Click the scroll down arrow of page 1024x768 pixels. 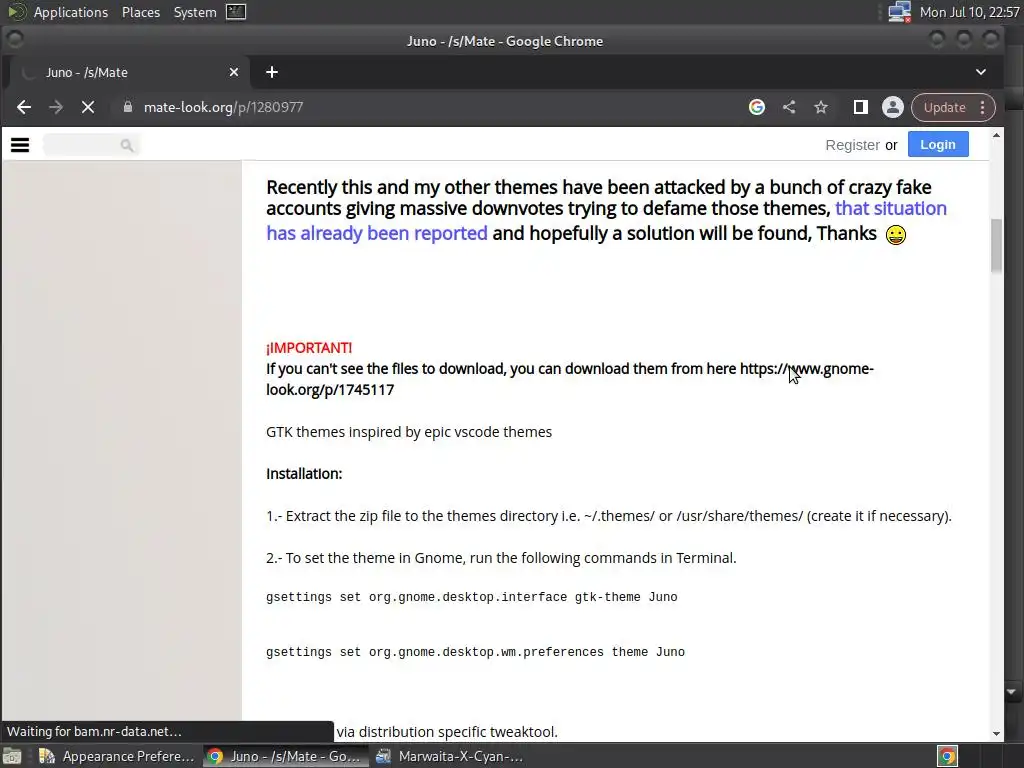(996, 733)
